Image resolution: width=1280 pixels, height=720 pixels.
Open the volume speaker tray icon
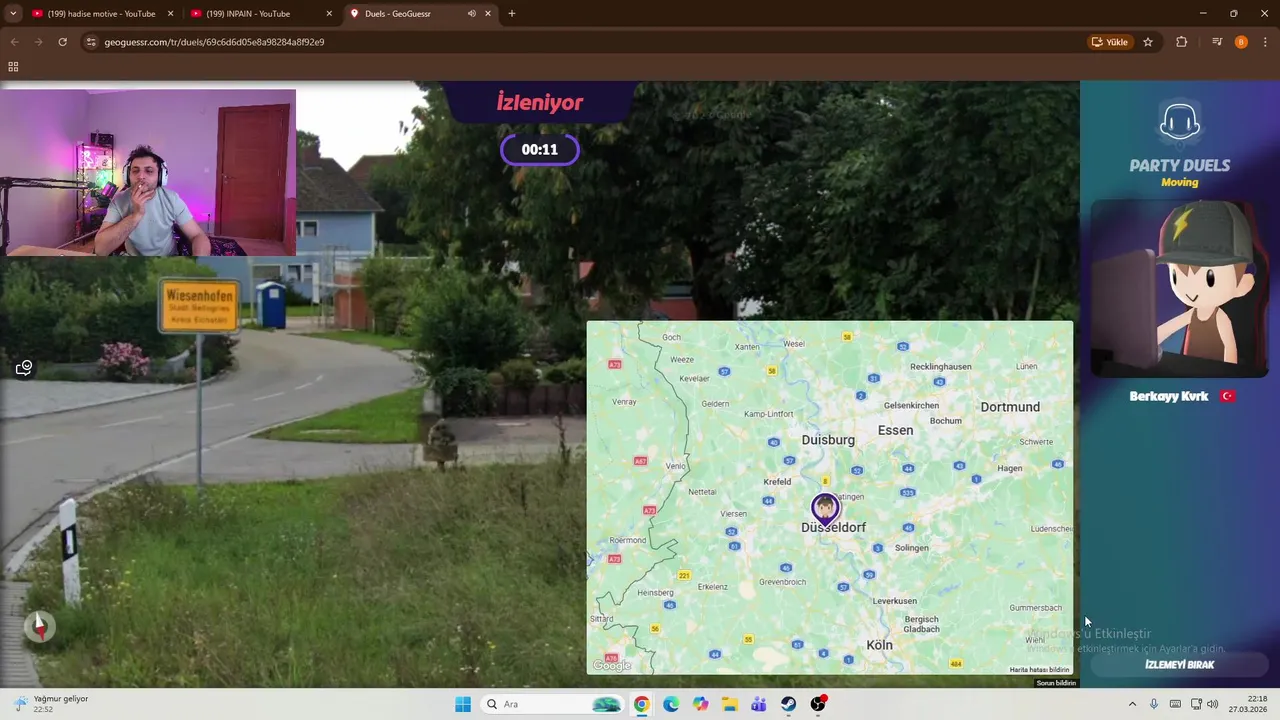click(1213, 704)
